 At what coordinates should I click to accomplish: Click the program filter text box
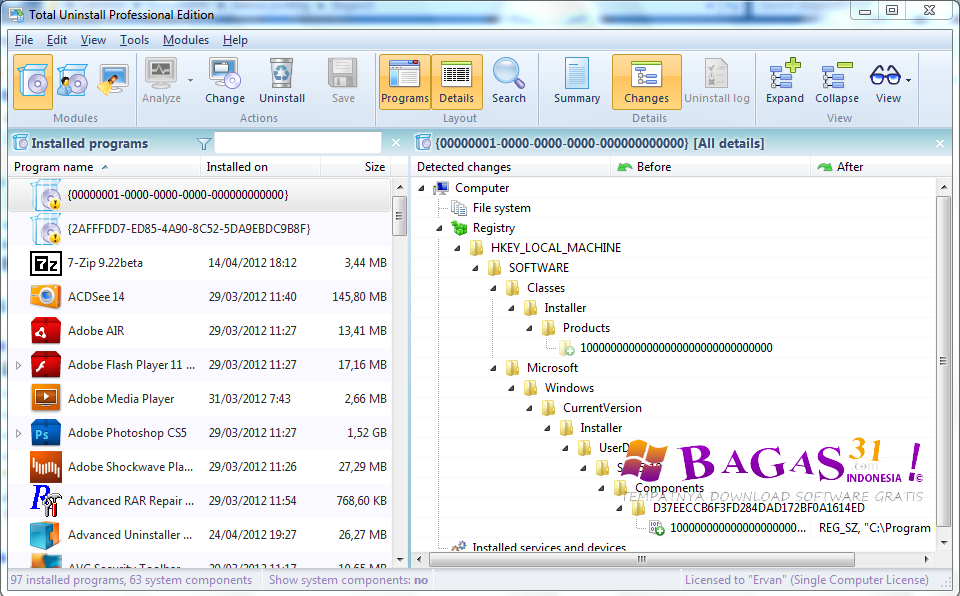coord(298,143)
